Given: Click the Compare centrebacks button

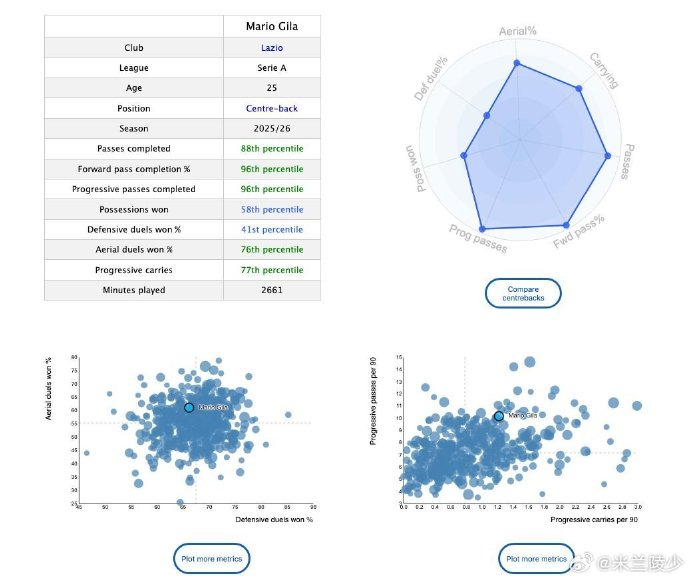Looking at the screenshot, I should [523, 293].
